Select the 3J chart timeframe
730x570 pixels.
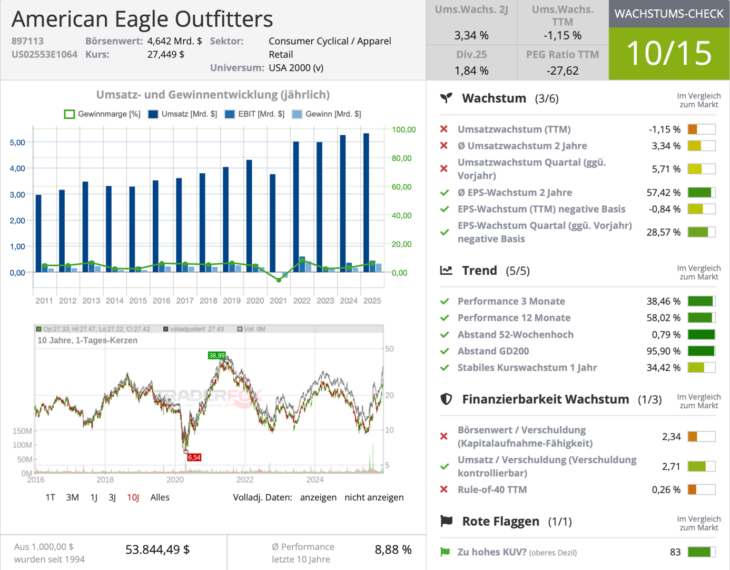pos(112,497)
